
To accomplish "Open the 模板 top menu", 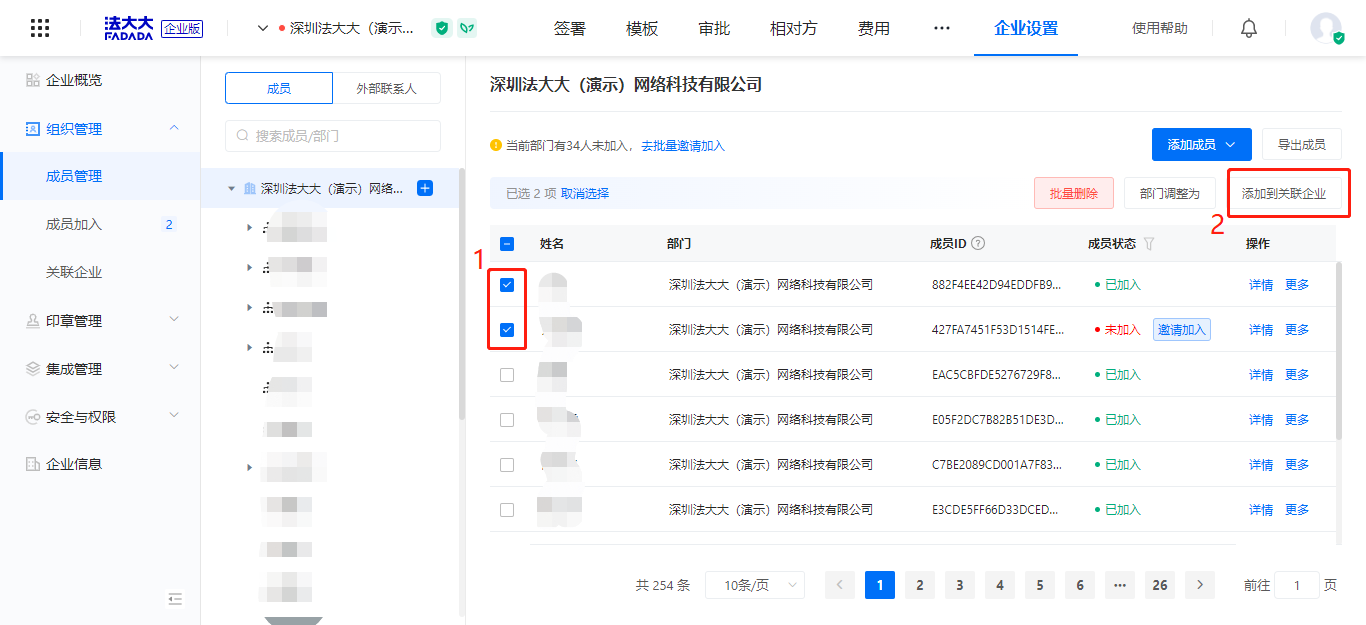I will pos(642,28).
